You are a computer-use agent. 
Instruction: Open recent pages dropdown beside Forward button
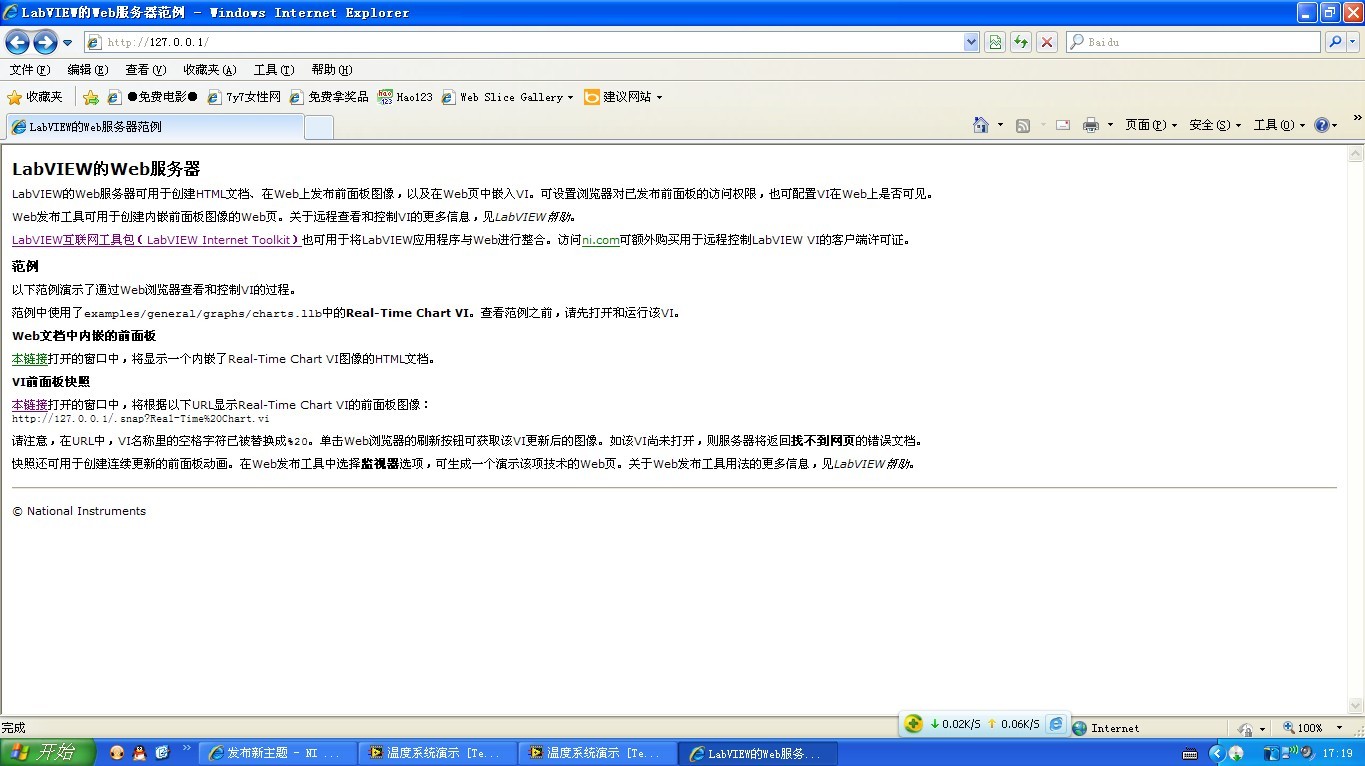pos(67,43)
